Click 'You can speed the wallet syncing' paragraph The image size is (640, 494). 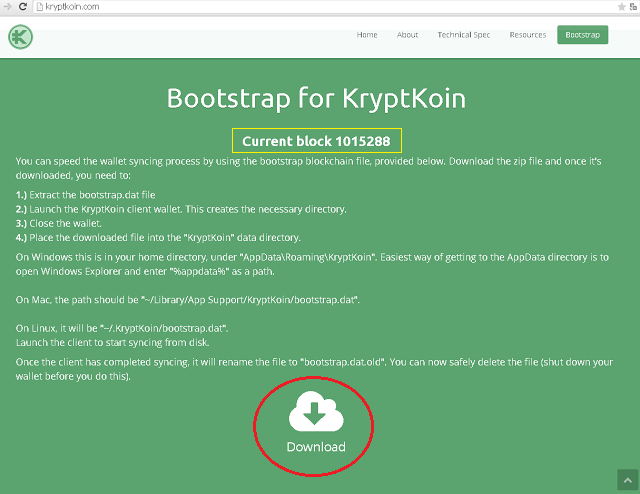click(309, 168)
